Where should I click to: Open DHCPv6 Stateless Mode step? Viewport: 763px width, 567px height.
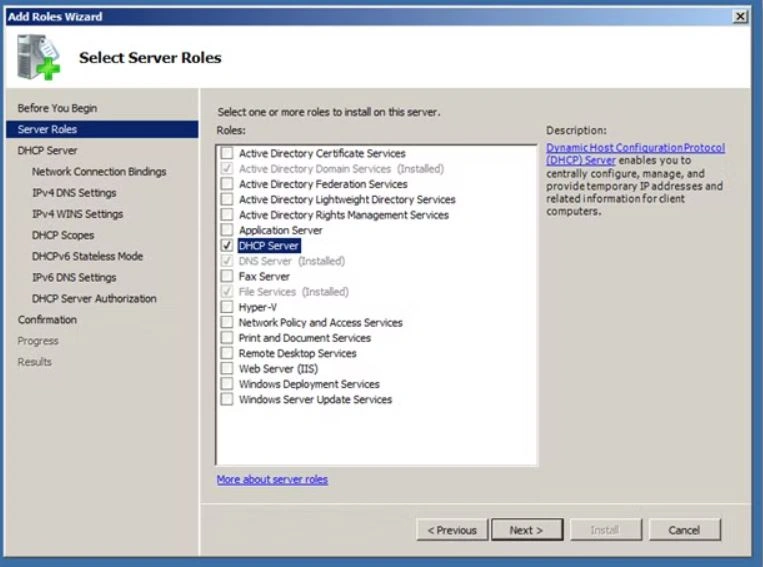pyautogui.click(x=87, y=256)
